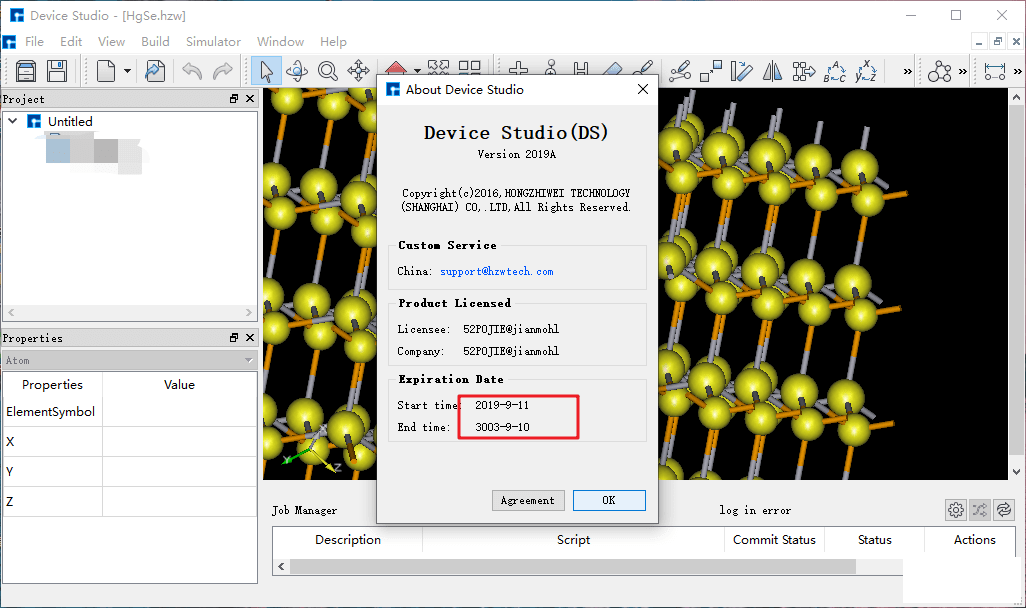1026x608 pixels.
Task: Click Project panel scroll left arrow
Action: (11, 313)
